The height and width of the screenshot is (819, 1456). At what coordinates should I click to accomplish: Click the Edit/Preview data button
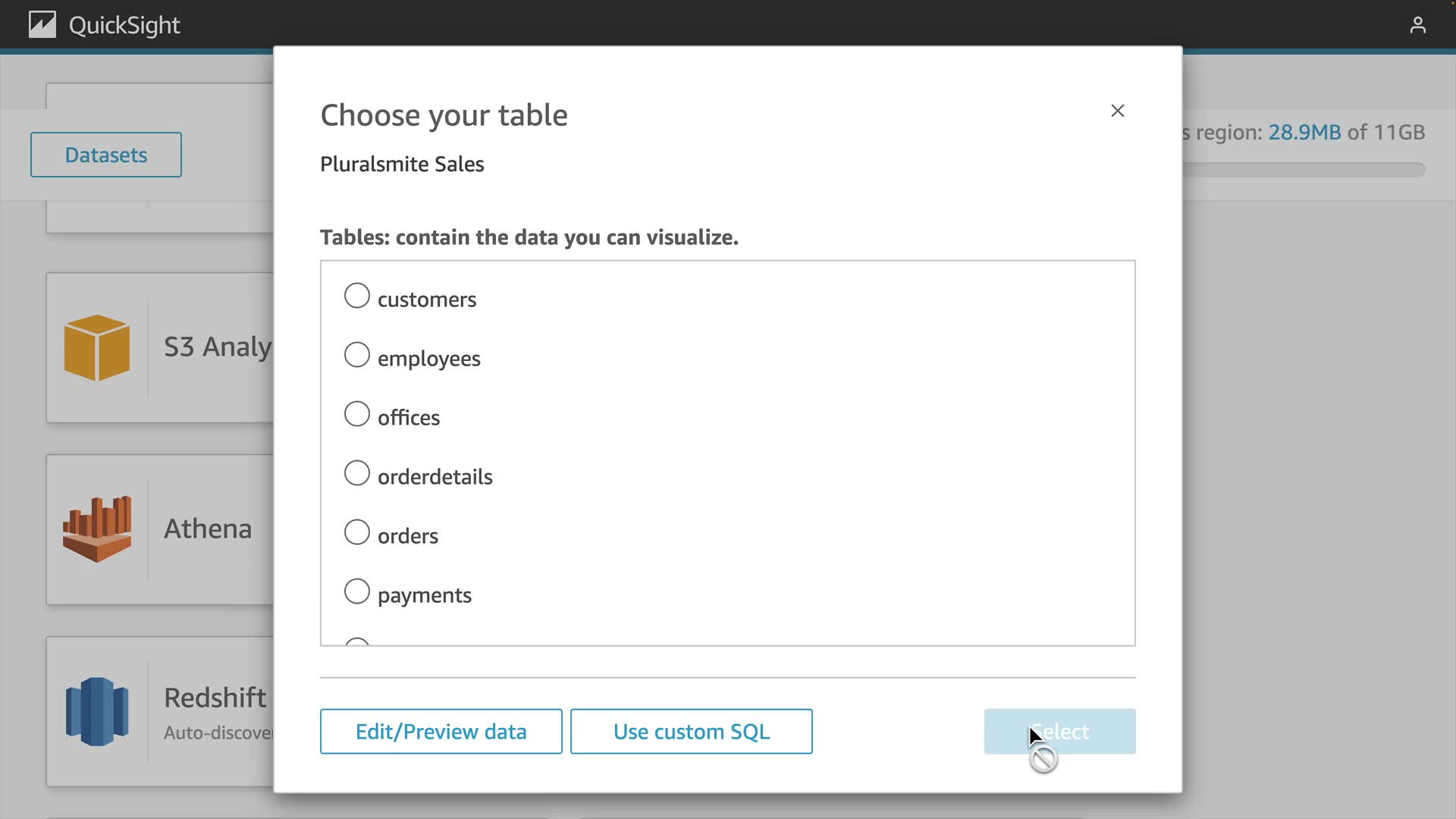(441, 732)
